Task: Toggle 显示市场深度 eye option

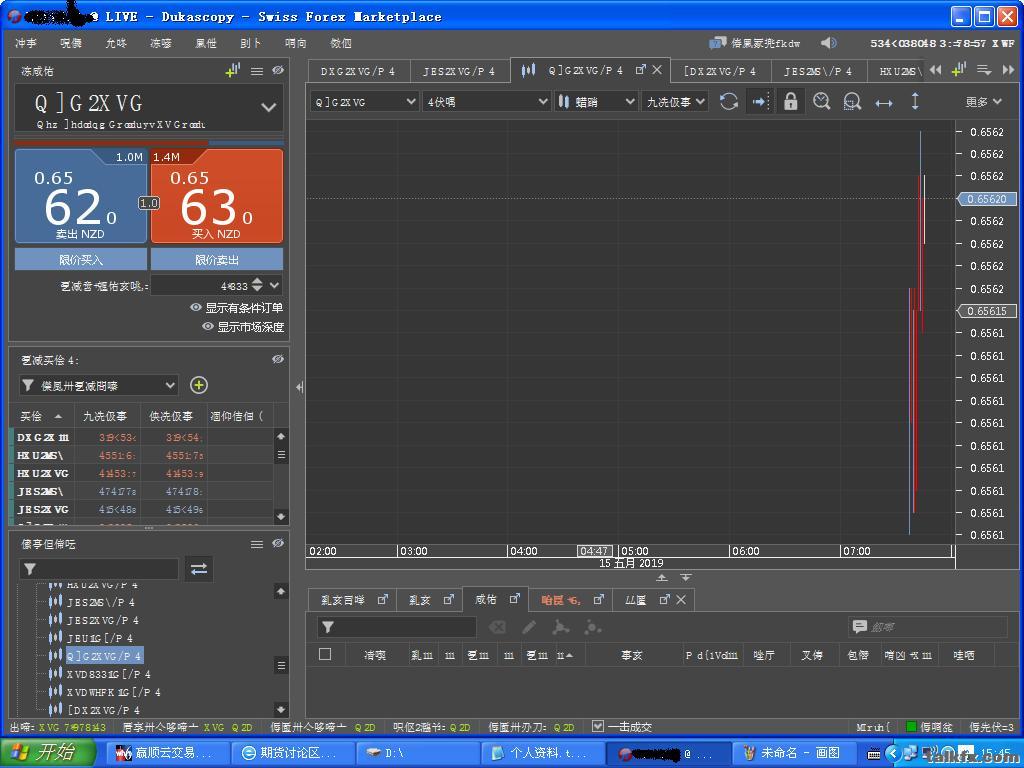Action: 243,327
